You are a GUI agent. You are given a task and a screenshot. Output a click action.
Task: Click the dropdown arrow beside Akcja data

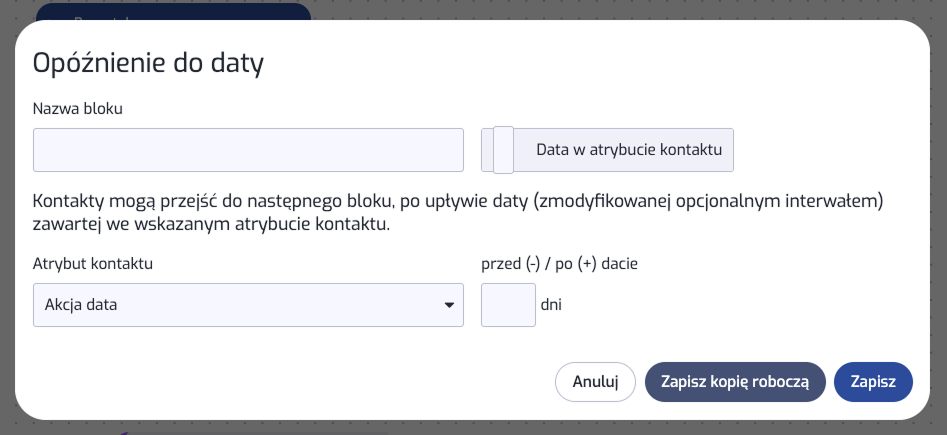coord(449,305)
